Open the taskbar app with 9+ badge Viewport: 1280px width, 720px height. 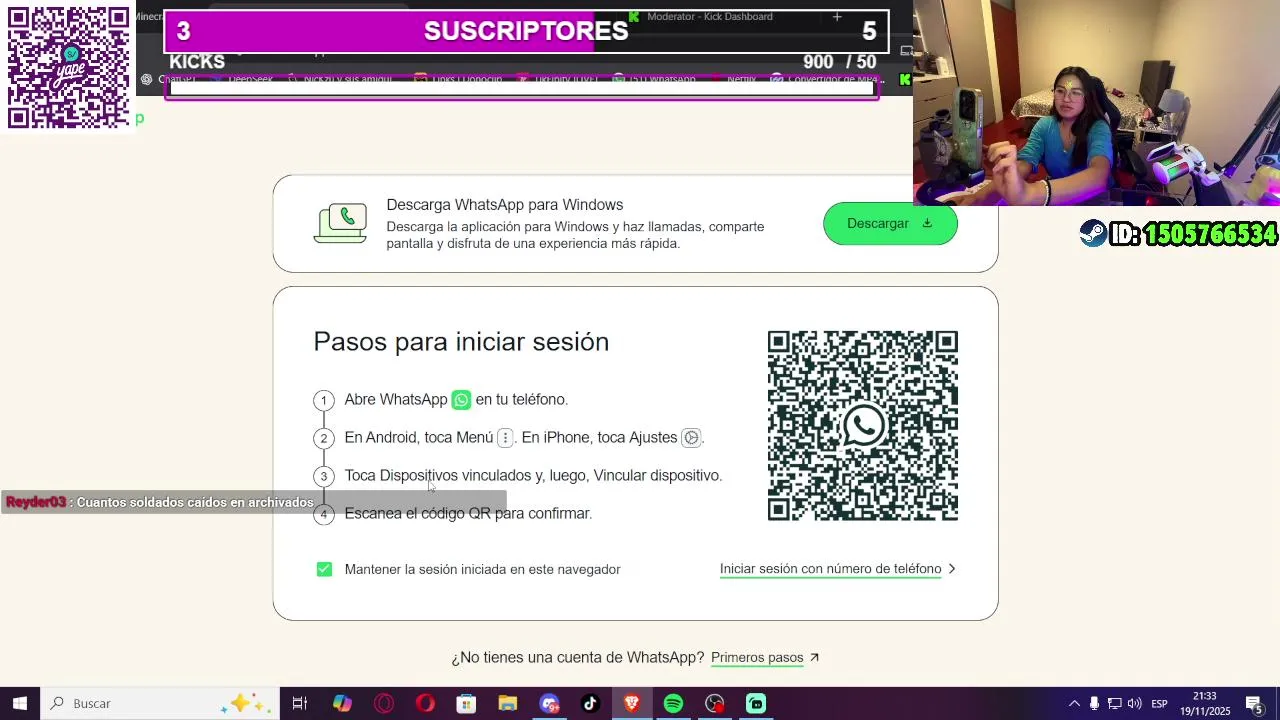549,704
